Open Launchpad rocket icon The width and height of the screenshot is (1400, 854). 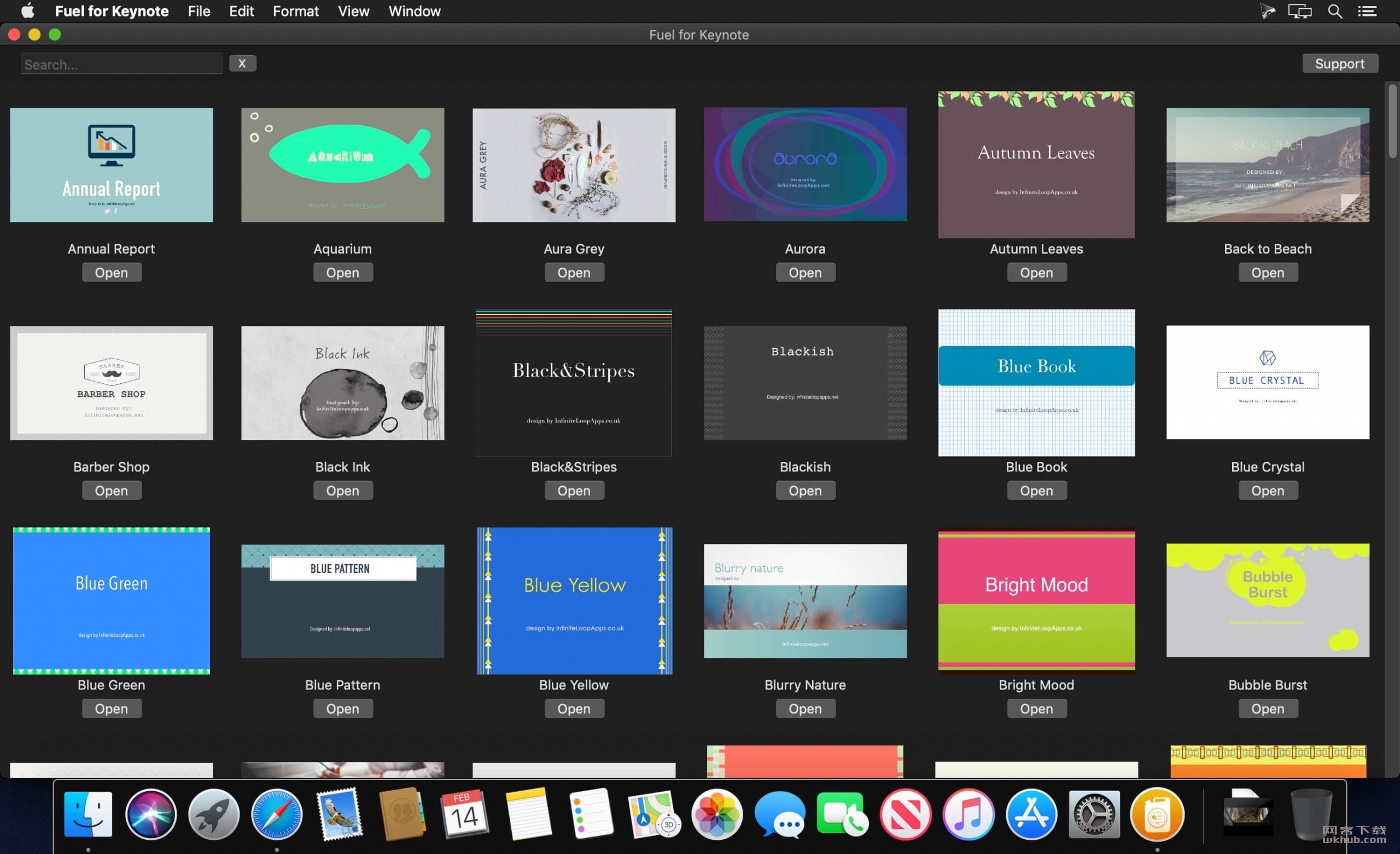click(x=214, y=814)
